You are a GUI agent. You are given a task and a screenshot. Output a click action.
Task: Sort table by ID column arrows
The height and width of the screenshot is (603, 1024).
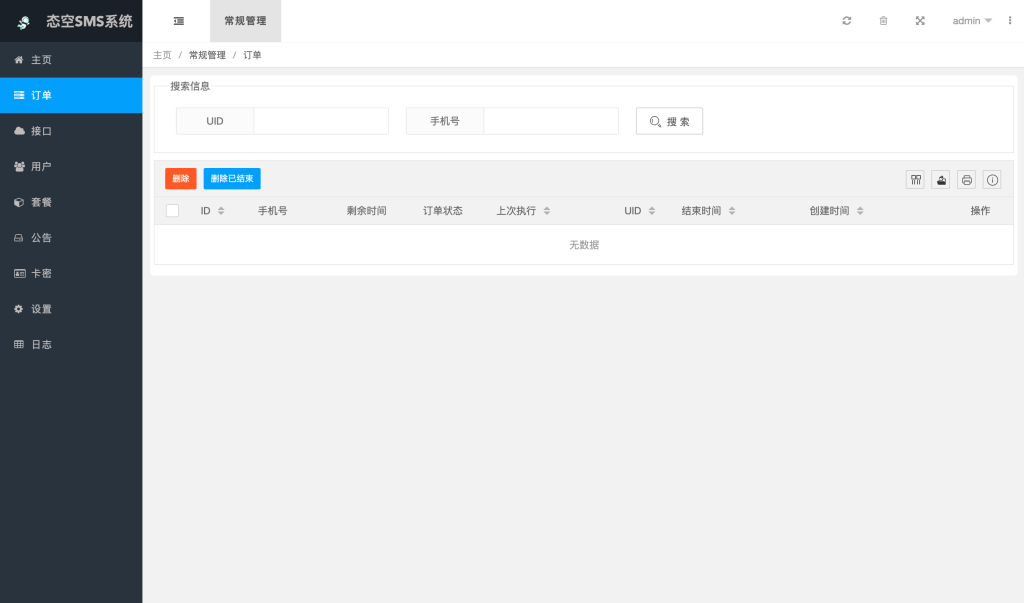click(221, 211)
